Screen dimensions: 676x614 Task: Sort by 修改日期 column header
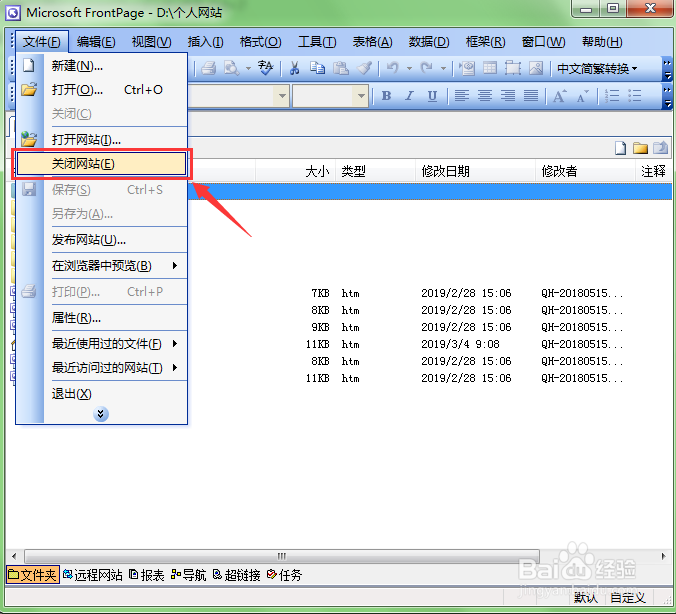click(476, 171)
